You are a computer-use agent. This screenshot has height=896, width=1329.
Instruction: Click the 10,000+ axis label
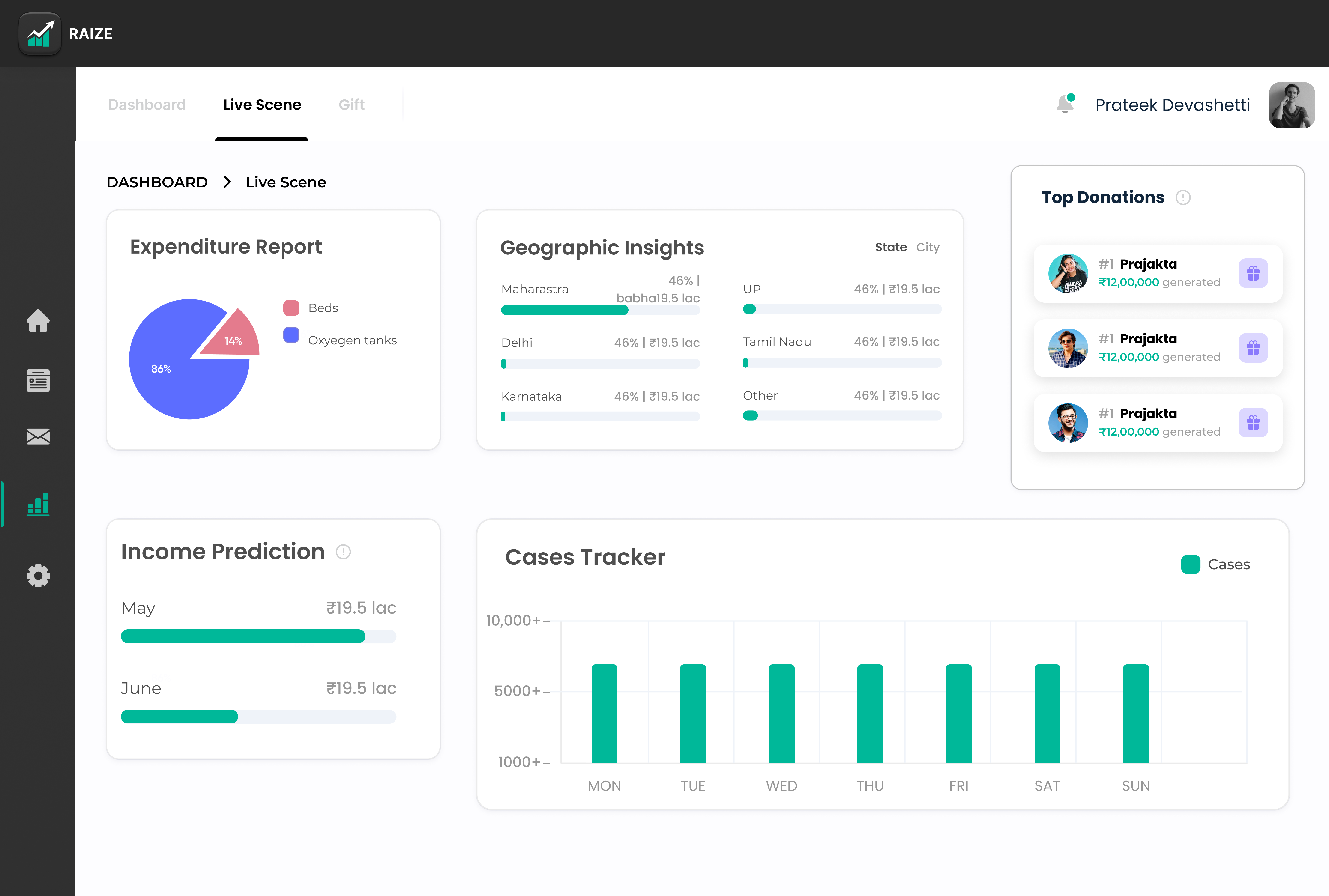pyautogui.click(x=513, y=621)
